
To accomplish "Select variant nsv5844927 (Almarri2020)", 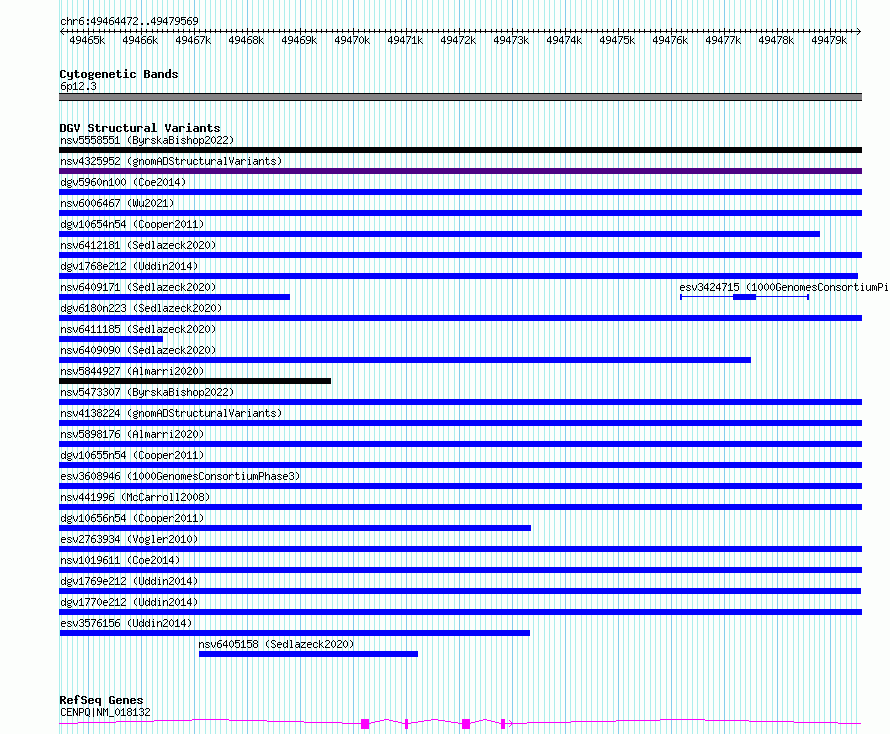I will (132, 371).
